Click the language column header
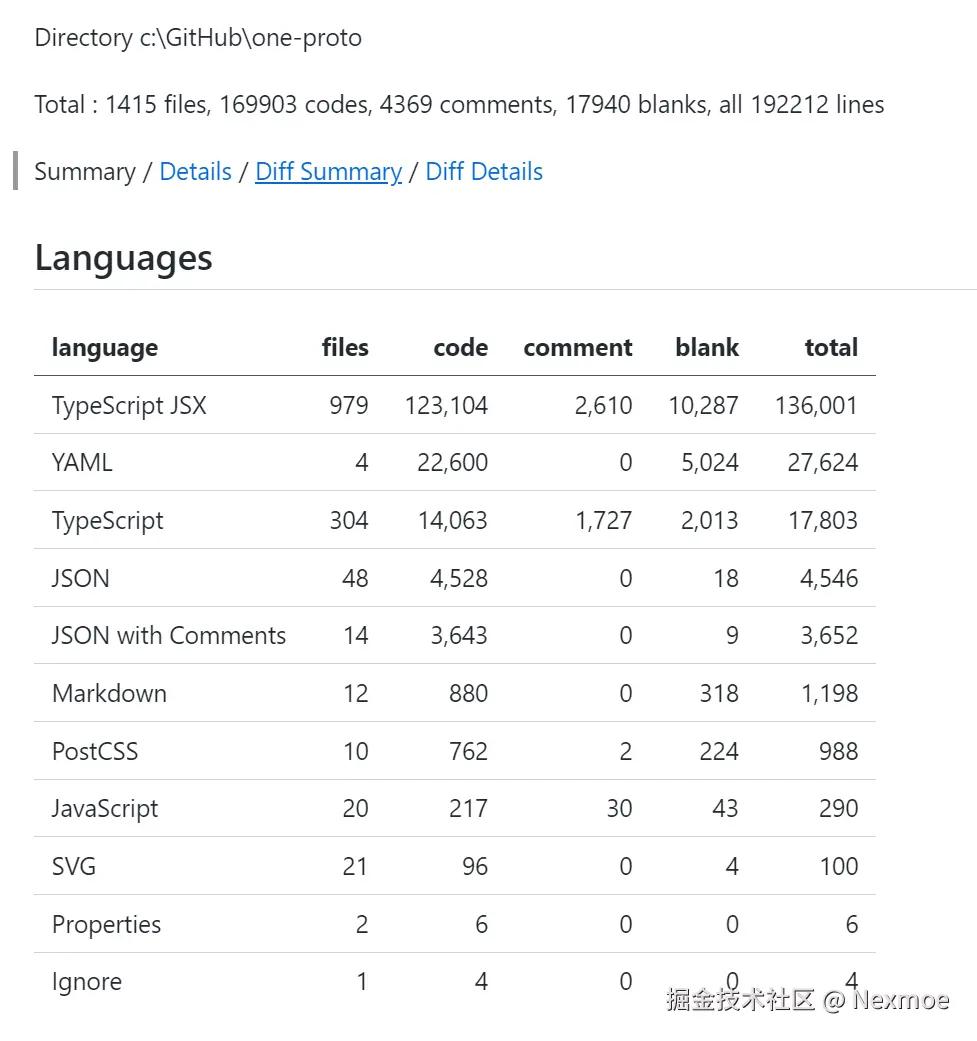 [x=105, y=348]
